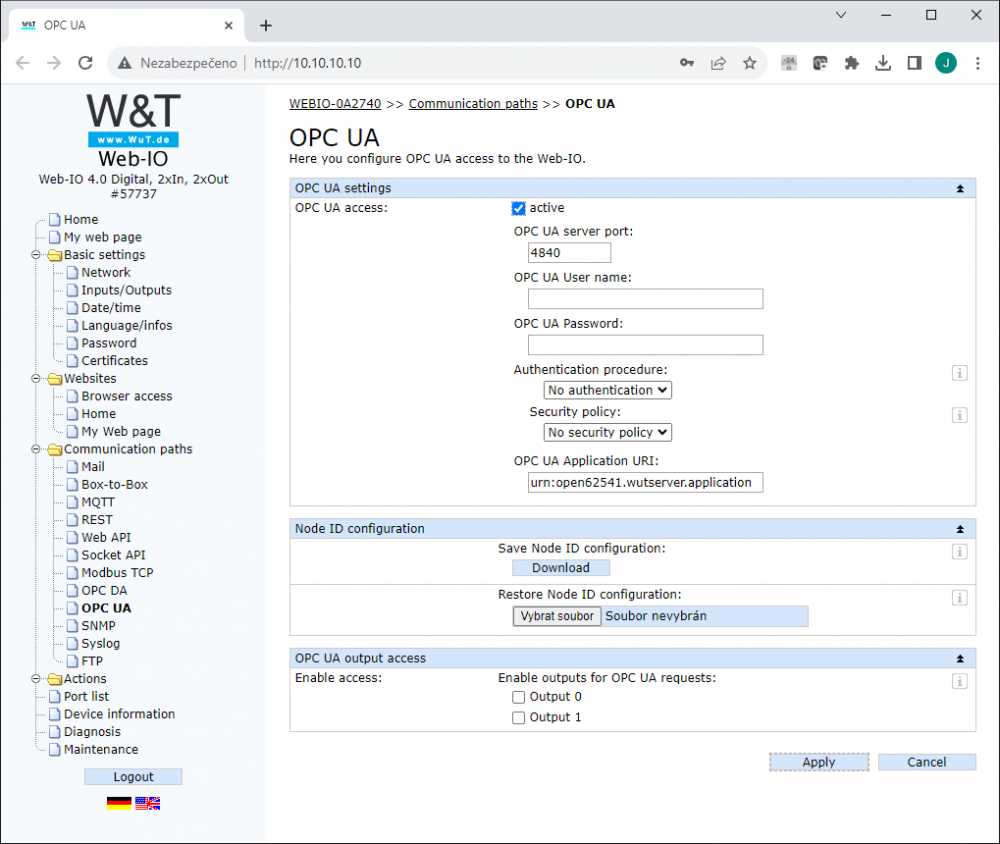Open the Chrome three-dot menu
The image size is (1000, 844).
977,63
